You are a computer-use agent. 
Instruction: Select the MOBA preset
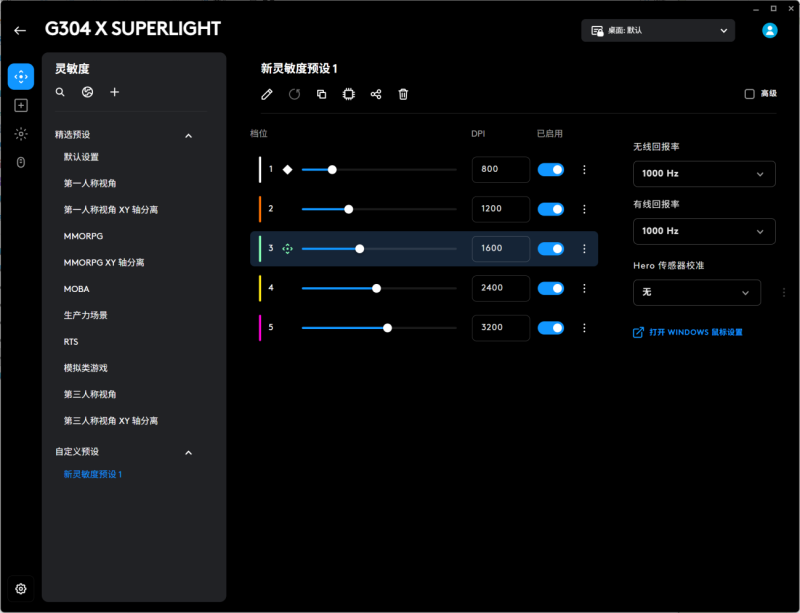pyautogui.click(x=77, y=289)
